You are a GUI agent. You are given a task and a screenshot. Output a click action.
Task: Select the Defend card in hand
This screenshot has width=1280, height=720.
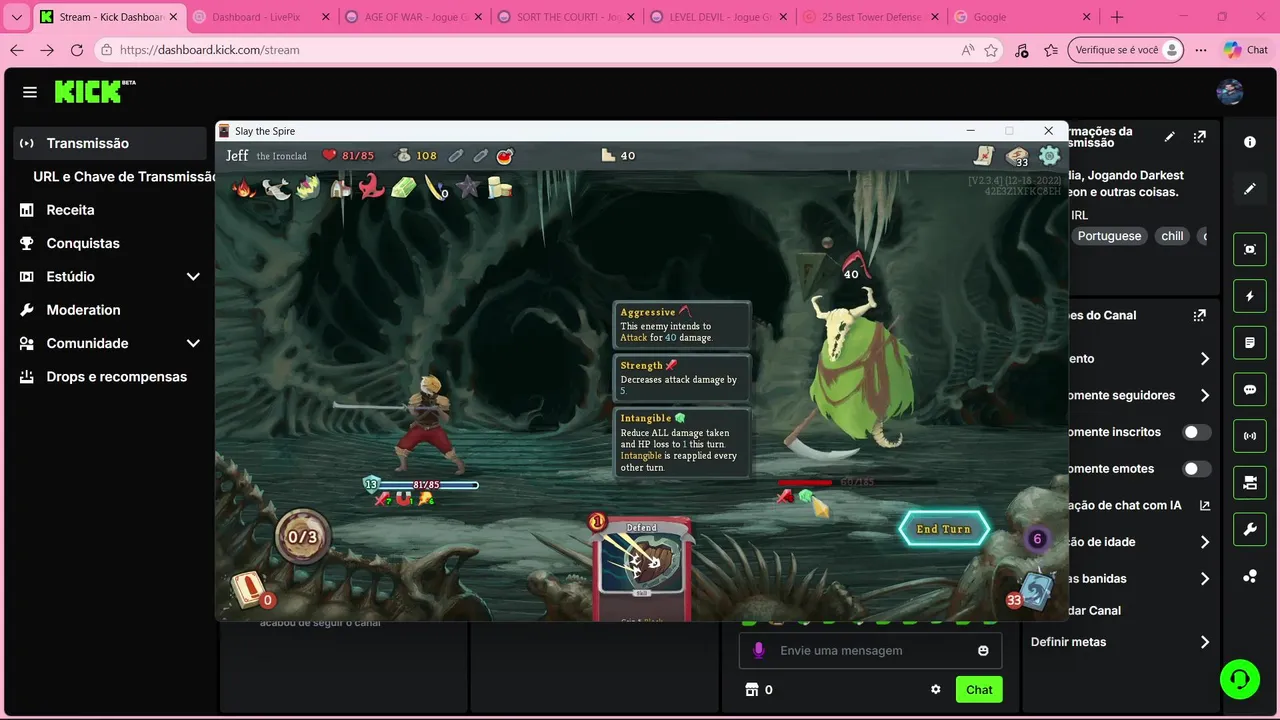[x=642, y=568]
